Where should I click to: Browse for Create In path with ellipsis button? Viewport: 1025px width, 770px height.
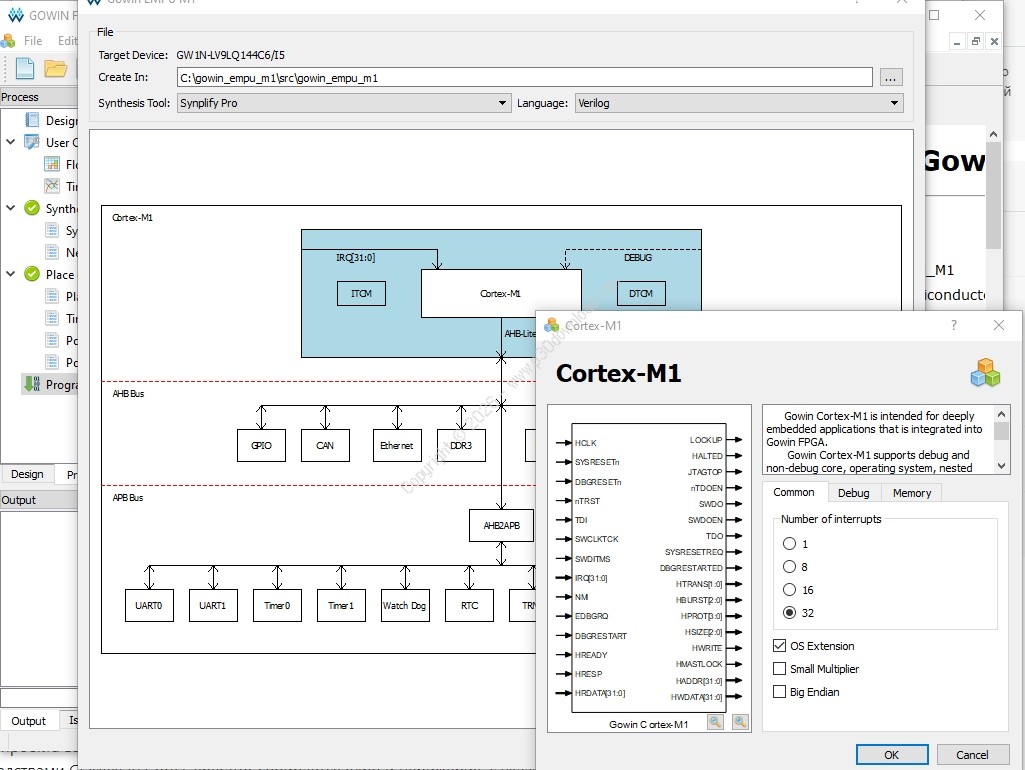point(891,77)
